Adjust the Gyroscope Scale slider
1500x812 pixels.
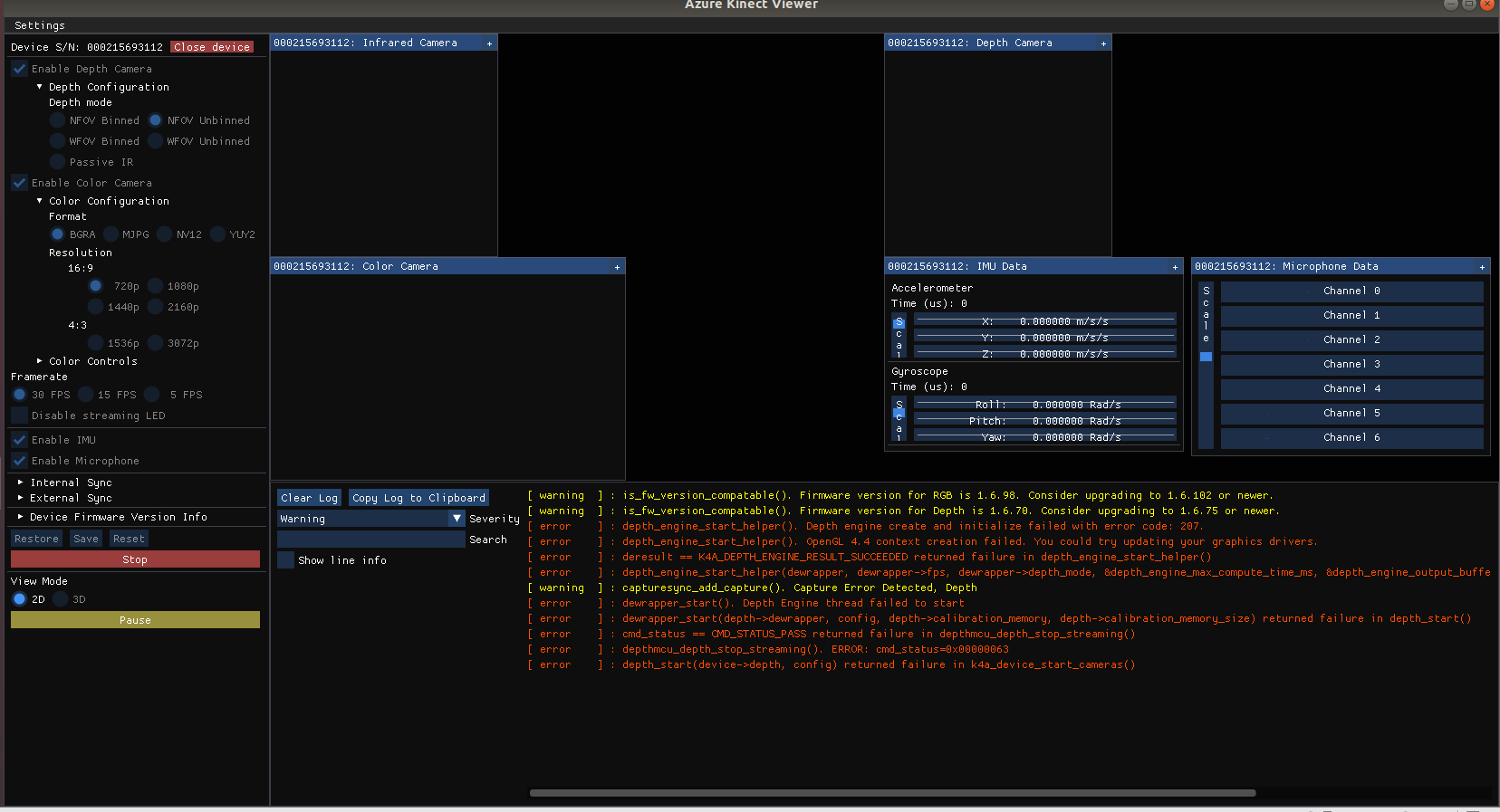click(899, 419)
